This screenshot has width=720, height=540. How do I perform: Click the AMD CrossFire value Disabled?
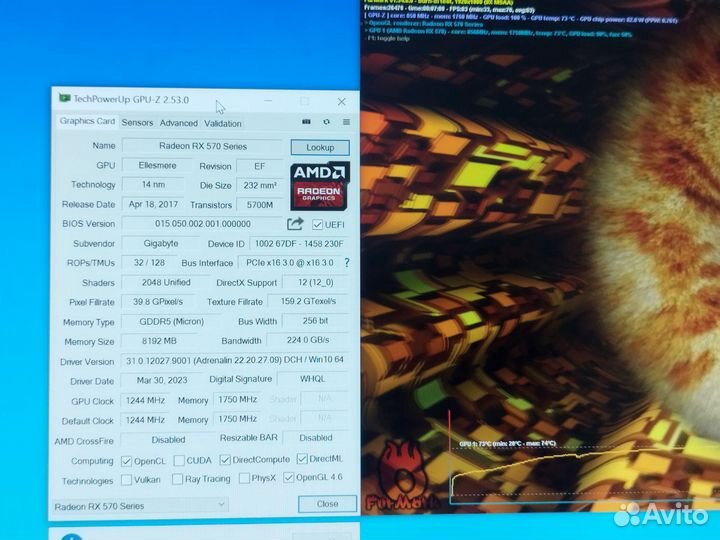point(168,439)
